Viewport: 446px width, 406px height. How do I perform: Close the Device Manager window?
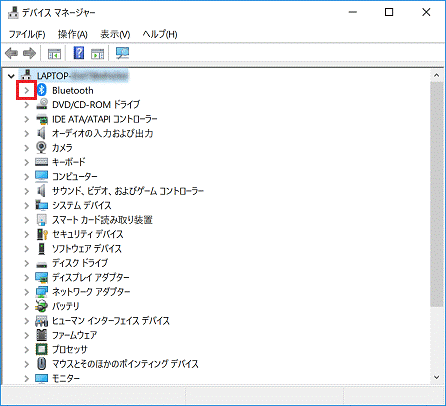point(426,12)
